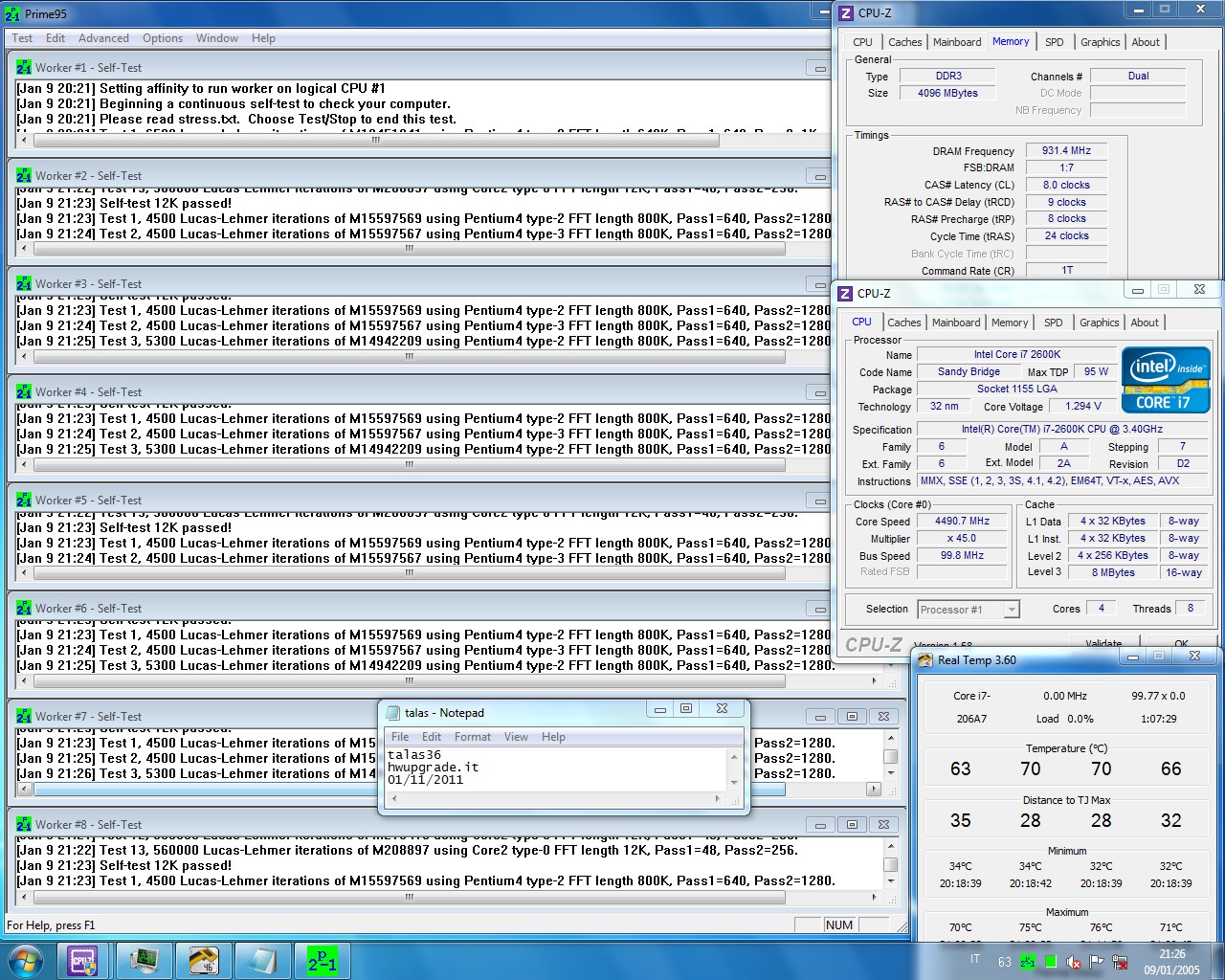Click the Intel Core i7 2600K name field
Screen dimensions: 1225x980
(1017, 355)
